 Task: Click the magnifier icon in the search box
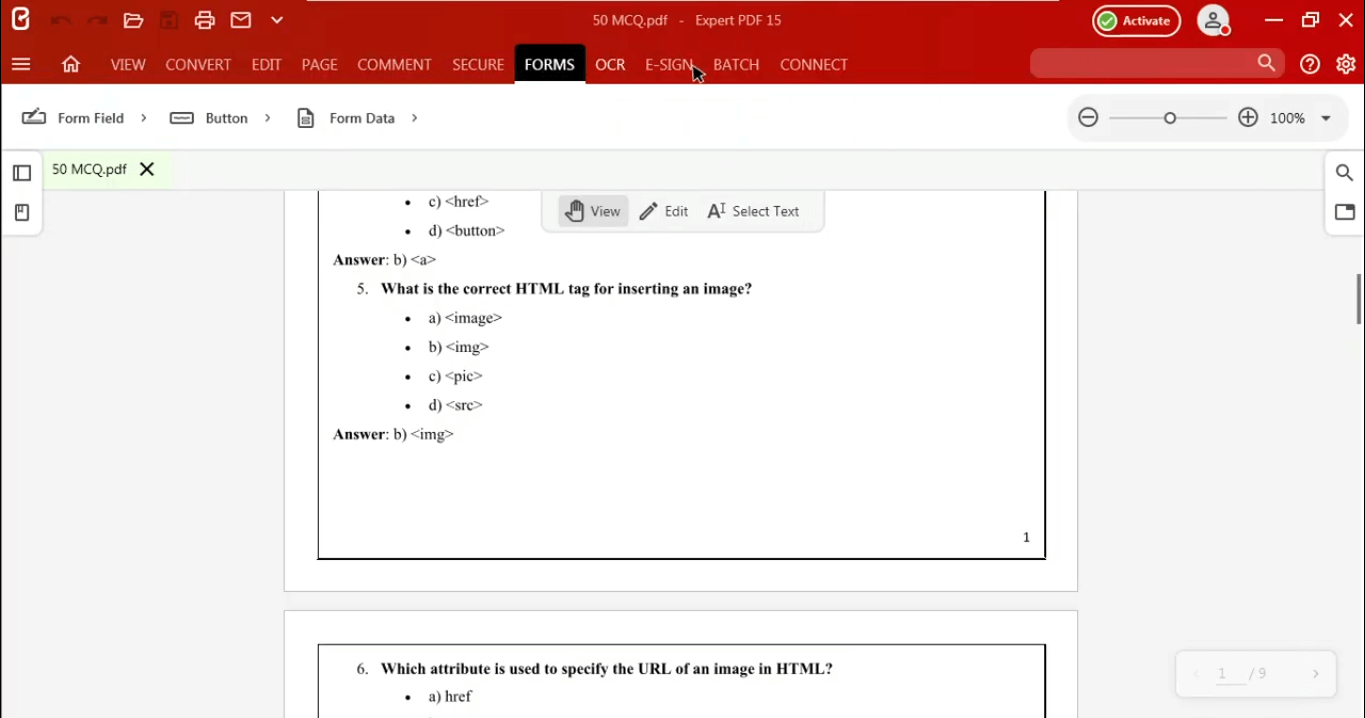(1266, 64)
